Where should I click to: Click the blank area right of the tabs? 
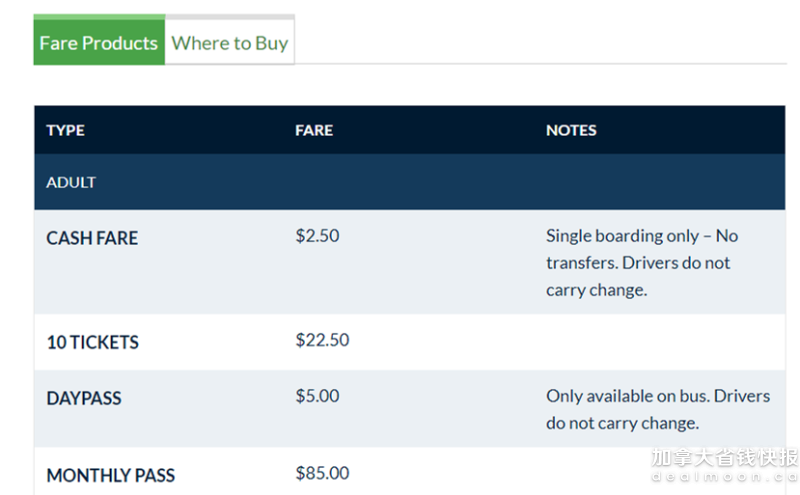541,40
